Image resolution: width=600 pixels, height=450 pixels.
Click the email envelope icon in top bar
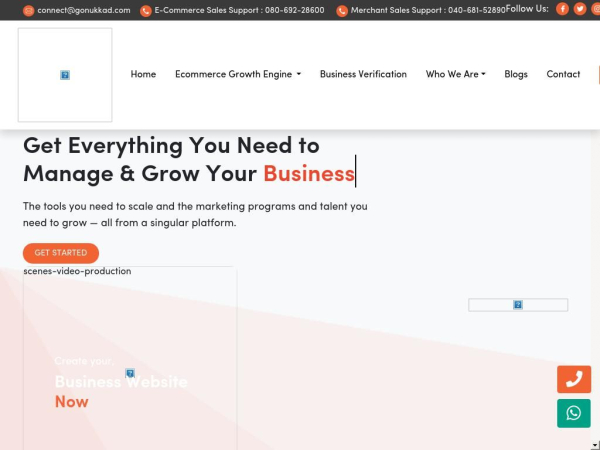29,11
